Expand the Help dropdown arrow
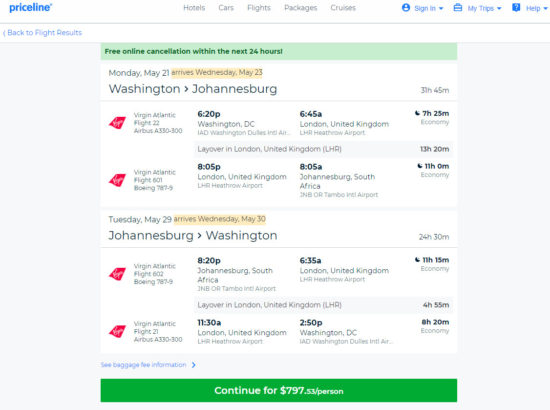This screenshot has width=550, height=410. pyautogui.click(x=545, y=8)
